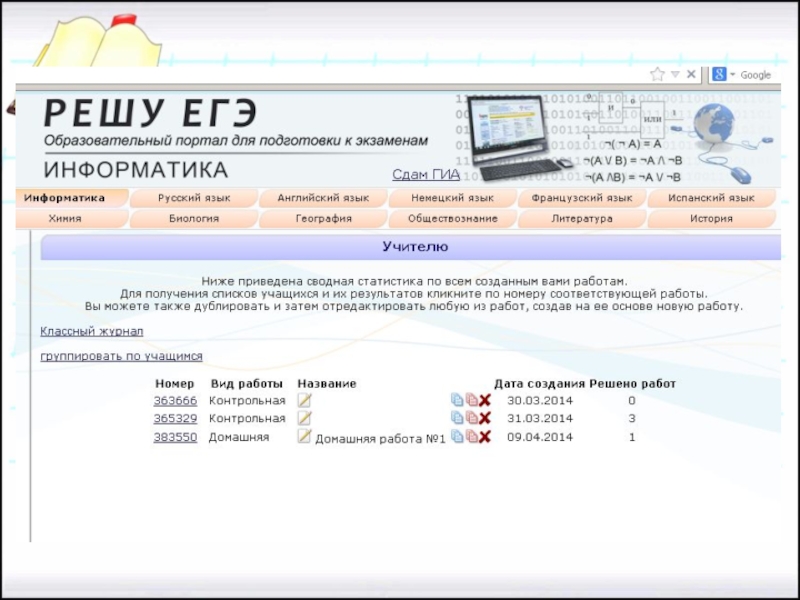Click the РЕШУ ЕГЭ site logo
The image size is (800, 600).
pyautogui.click(x=151, y=113)
